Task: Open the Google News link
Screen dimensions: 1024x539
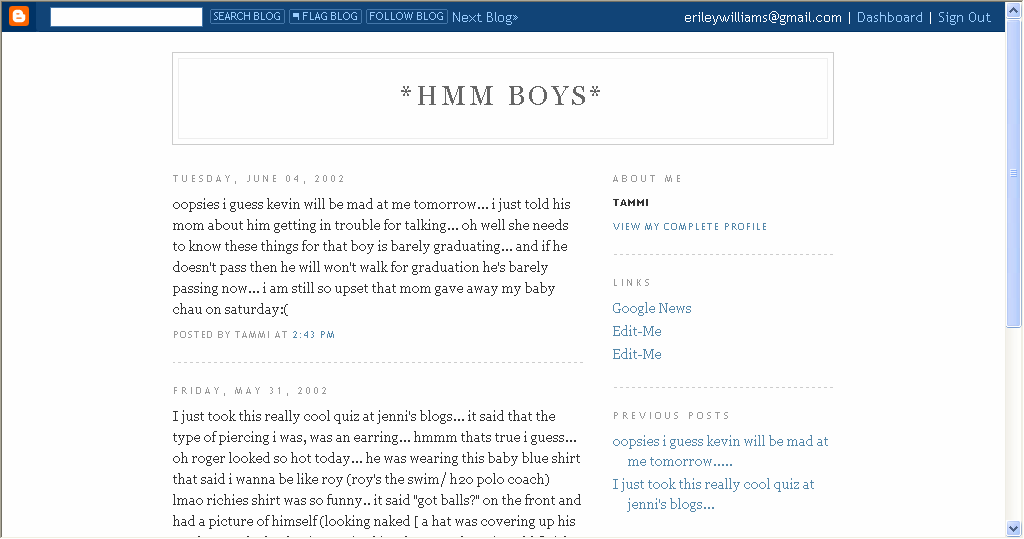Action: tap(652, 308)
